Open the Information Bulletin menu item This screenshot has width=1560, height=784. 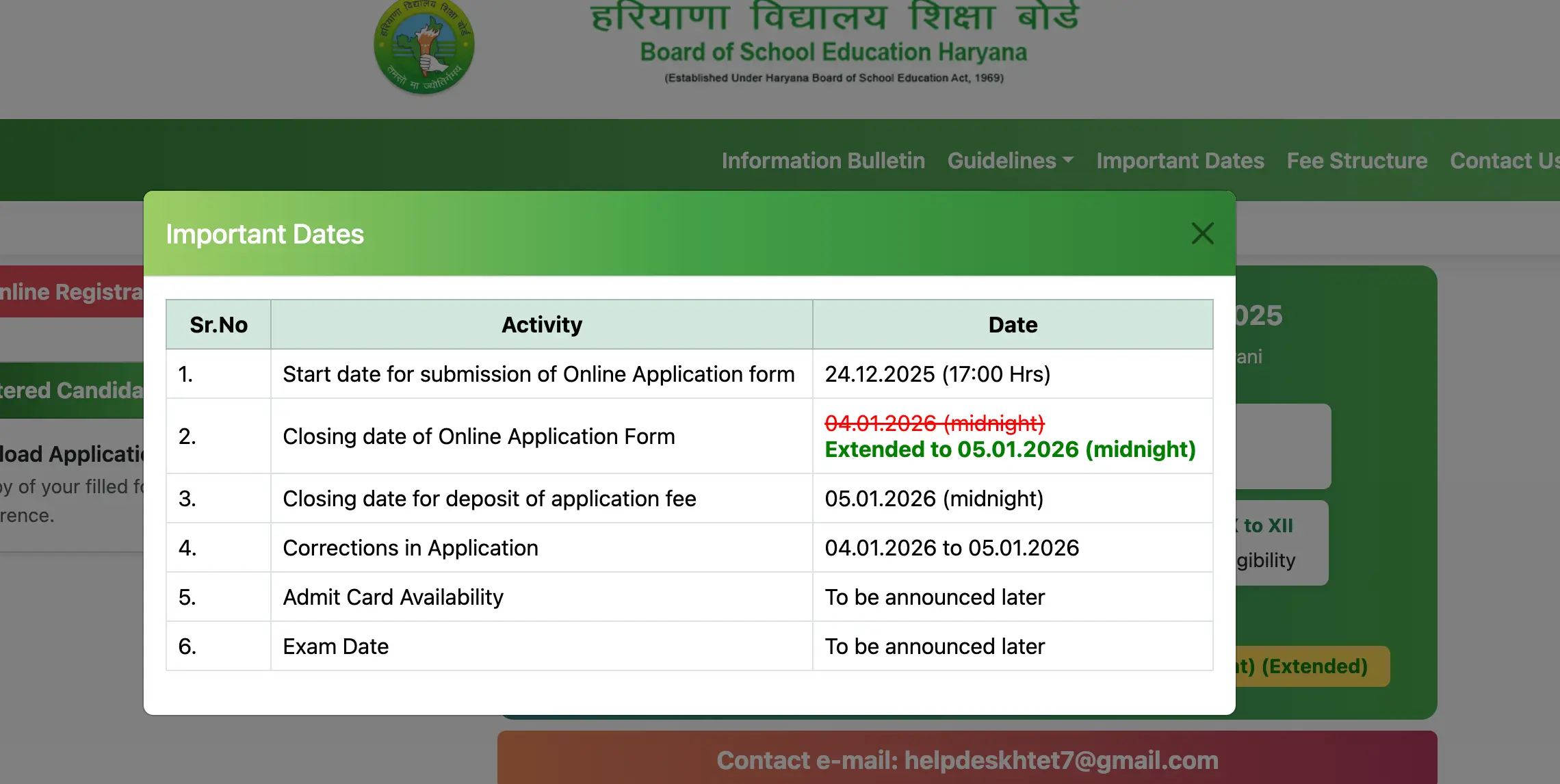pos(823,161)
